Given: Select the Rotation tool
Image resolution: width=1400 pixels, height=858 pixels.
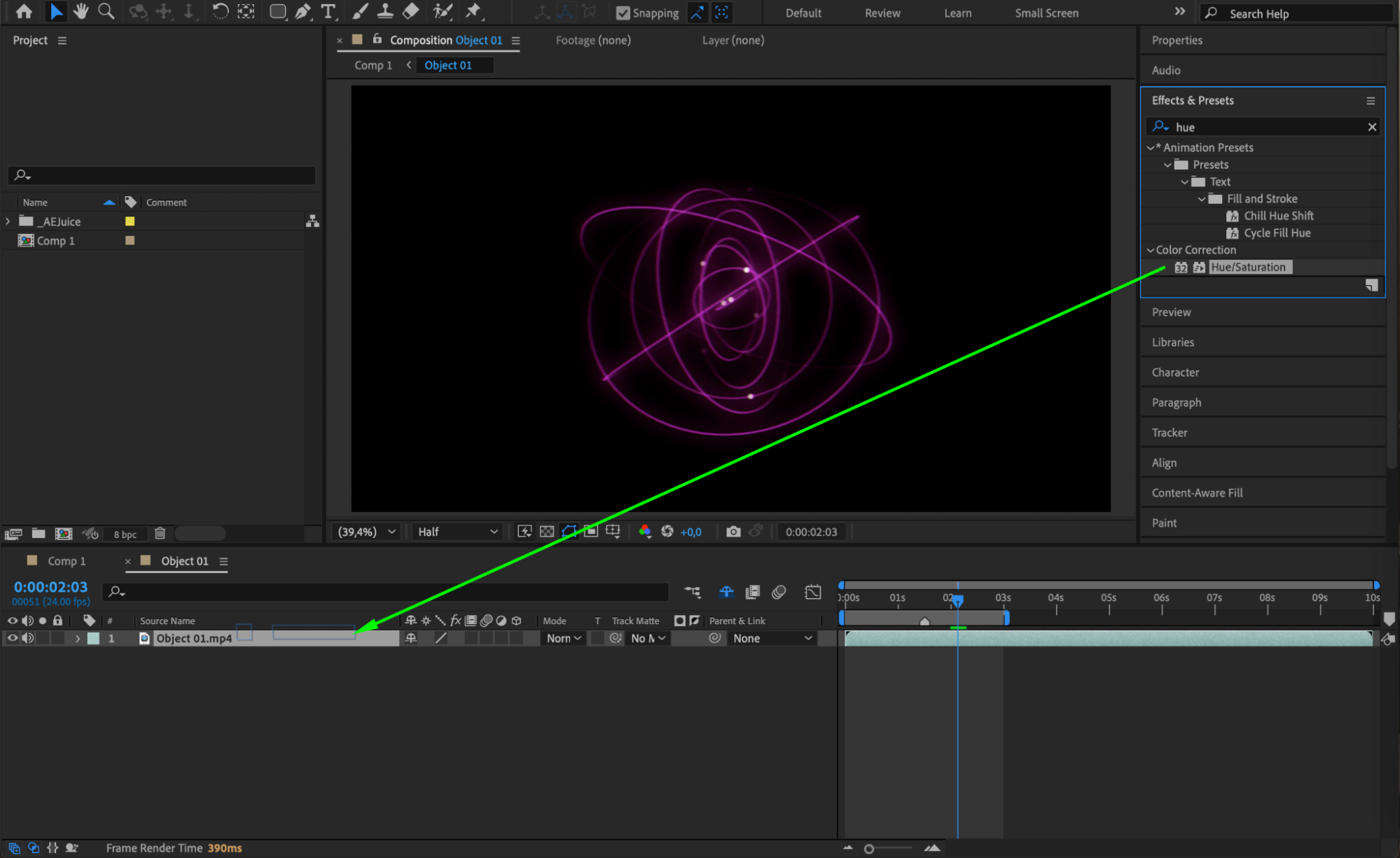Looking at the screenshot, I should 220,11.
